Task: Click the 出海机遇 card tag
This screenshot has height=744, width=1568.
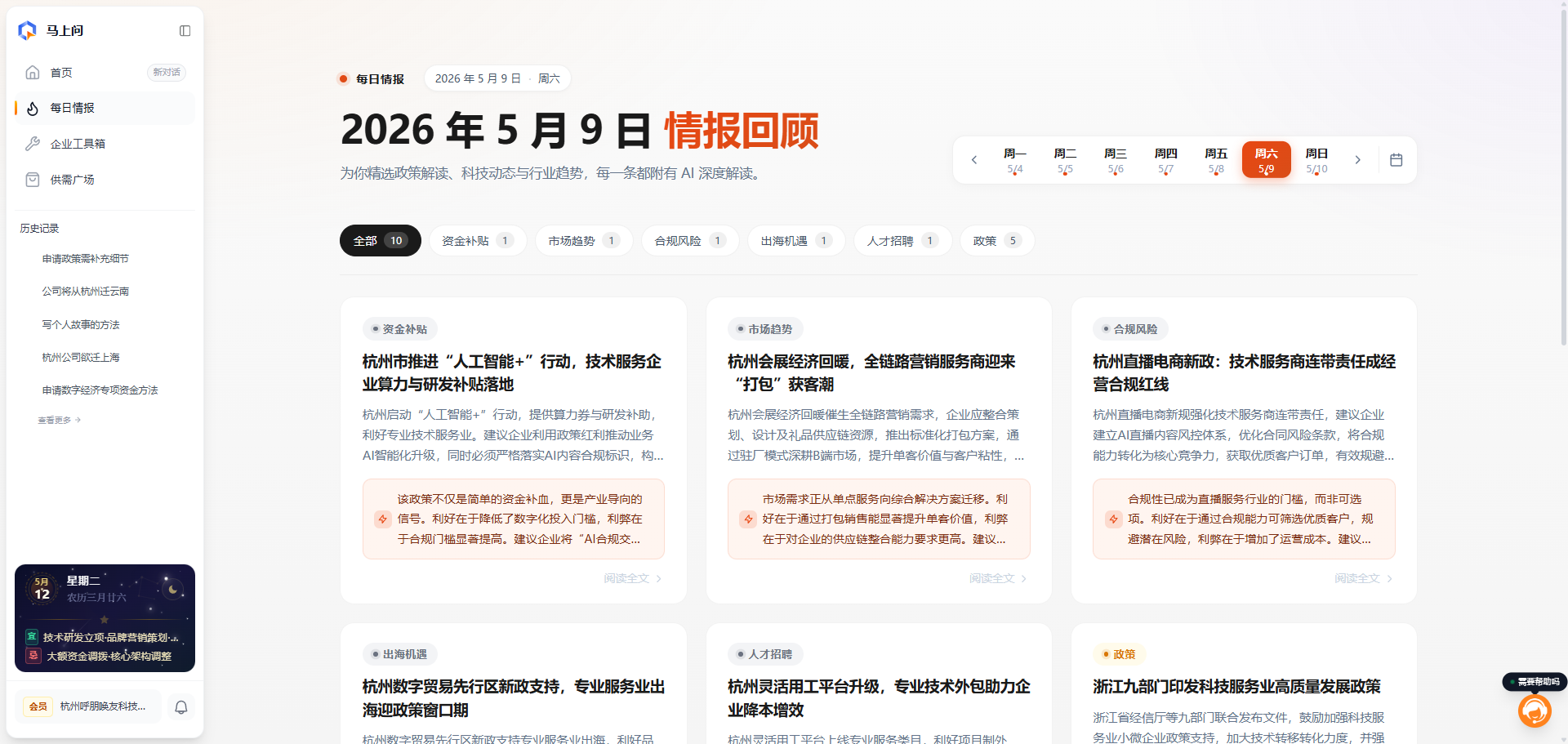Action: [x=400, y=654]
